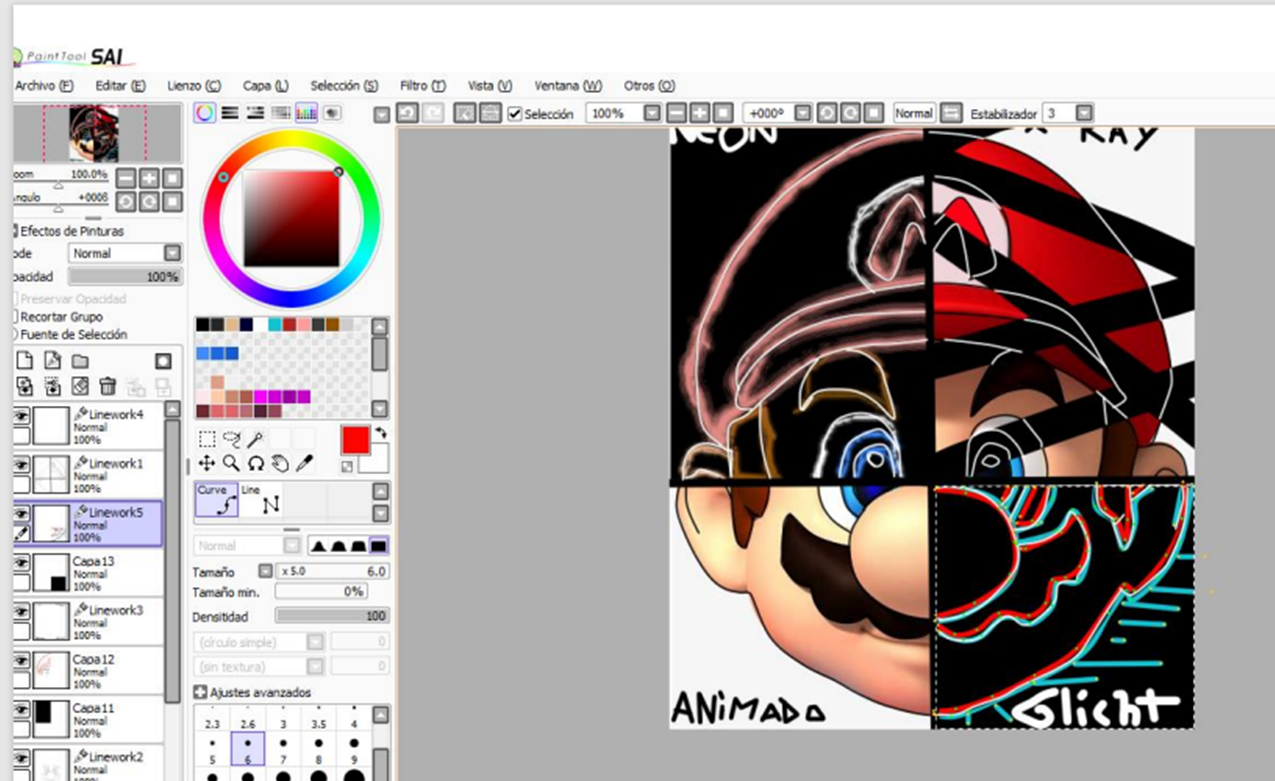Open the Ventana menu

(568, 86)
